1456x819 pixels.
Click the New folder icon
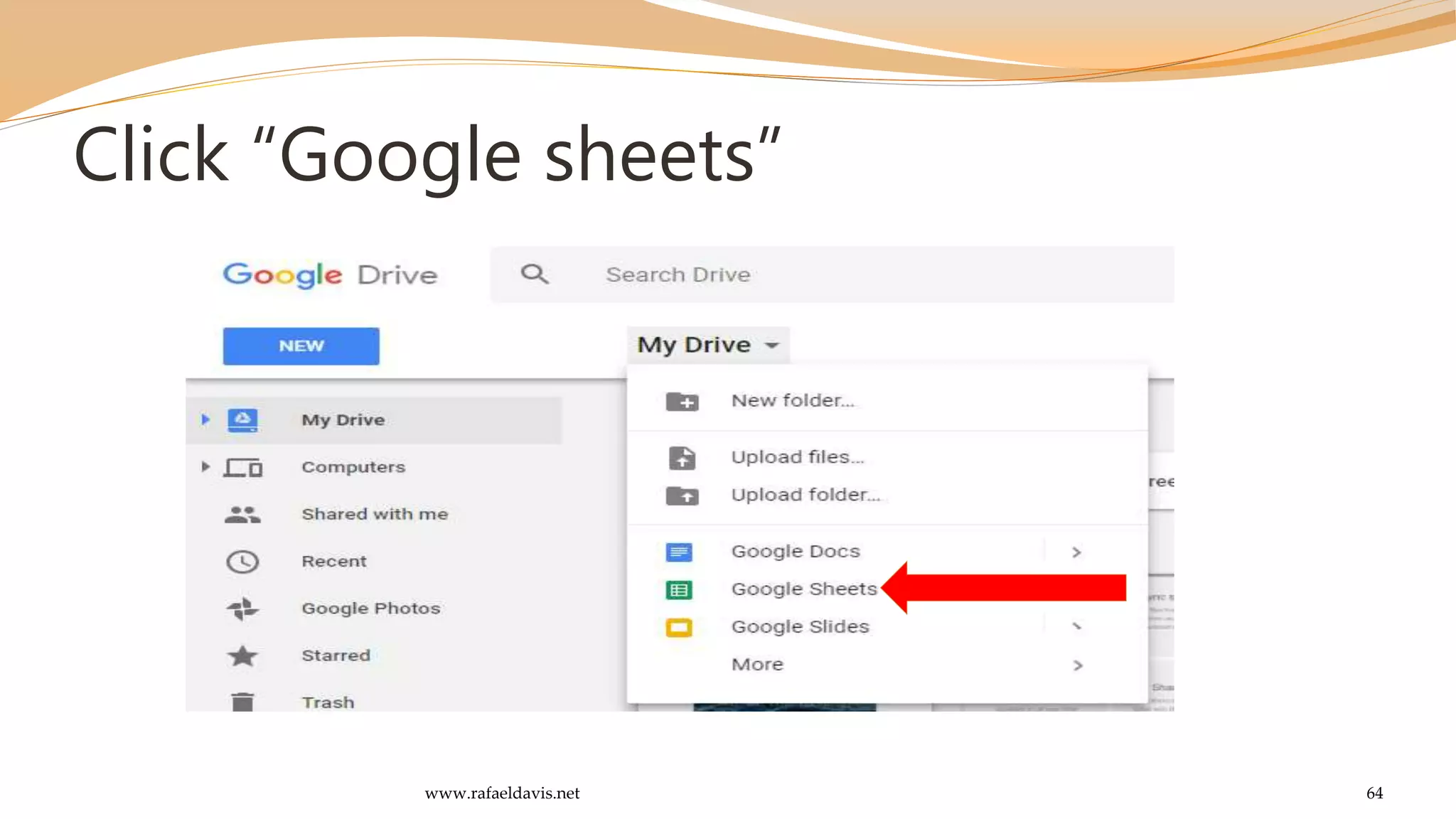pos(682,401)
